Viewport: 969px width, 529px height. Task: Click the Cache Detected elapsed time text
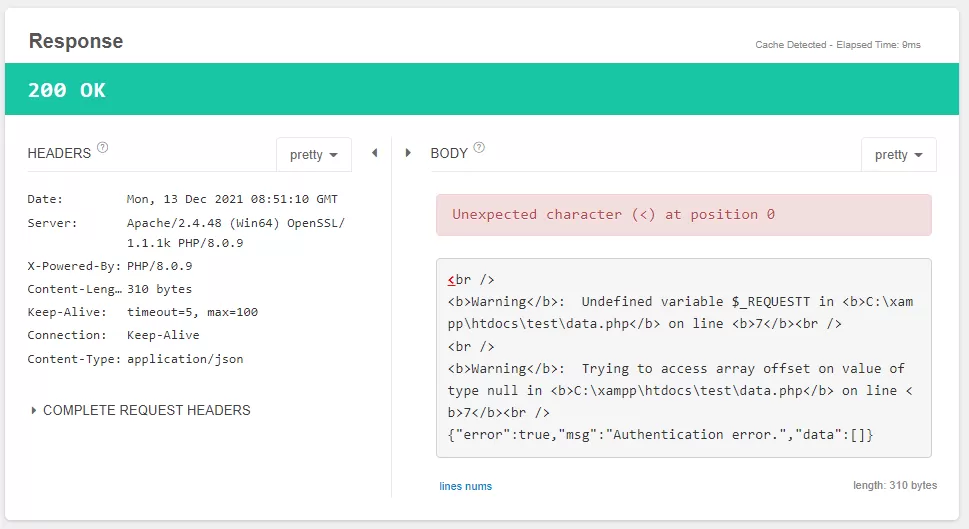coord(837,44)
